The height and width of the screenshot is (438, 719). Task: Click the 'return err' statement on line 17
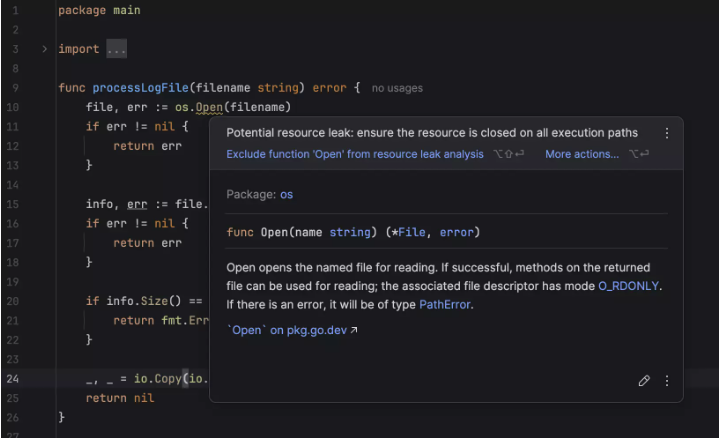click(148, 243)
